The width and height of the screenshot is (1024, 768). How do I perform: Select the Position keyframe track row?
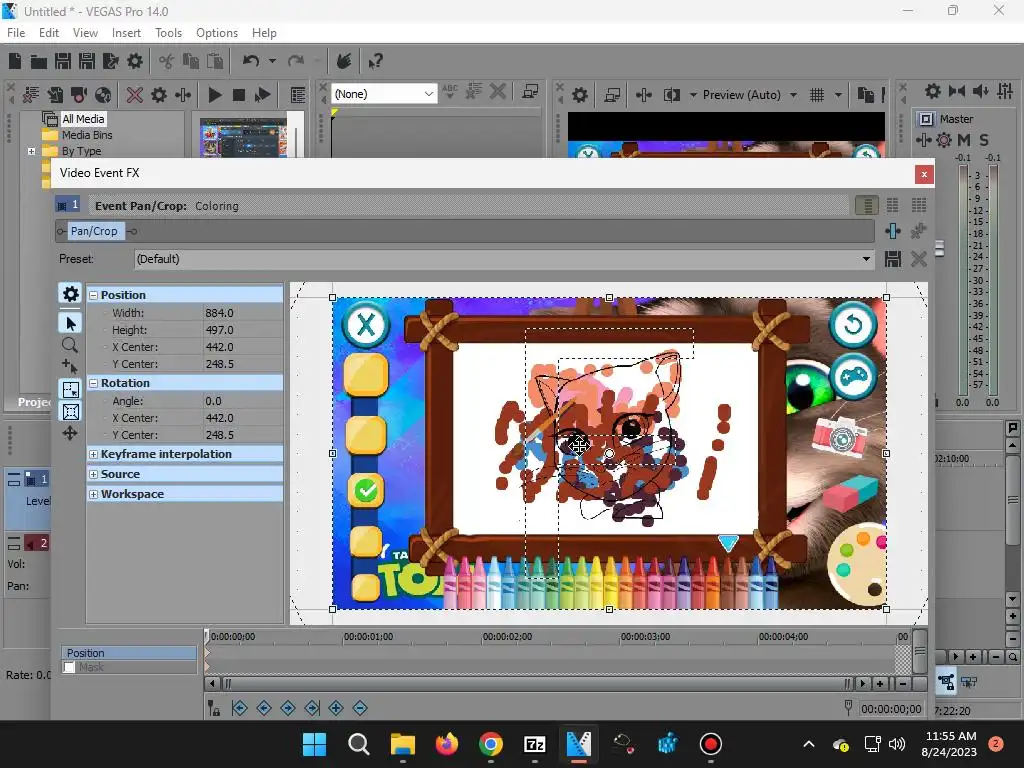(x=129, y=653)
